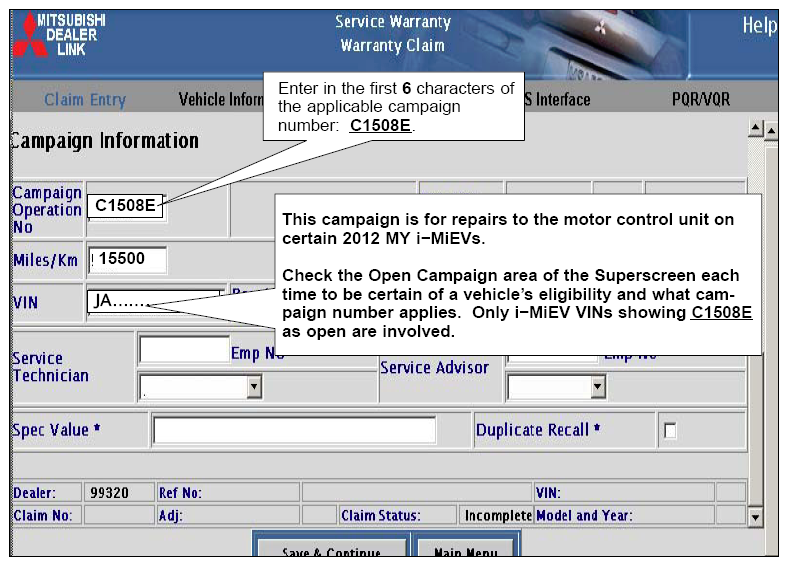Open the Vehicle Information tab
This screenshot has height=566, width=788.
(221, 100)
